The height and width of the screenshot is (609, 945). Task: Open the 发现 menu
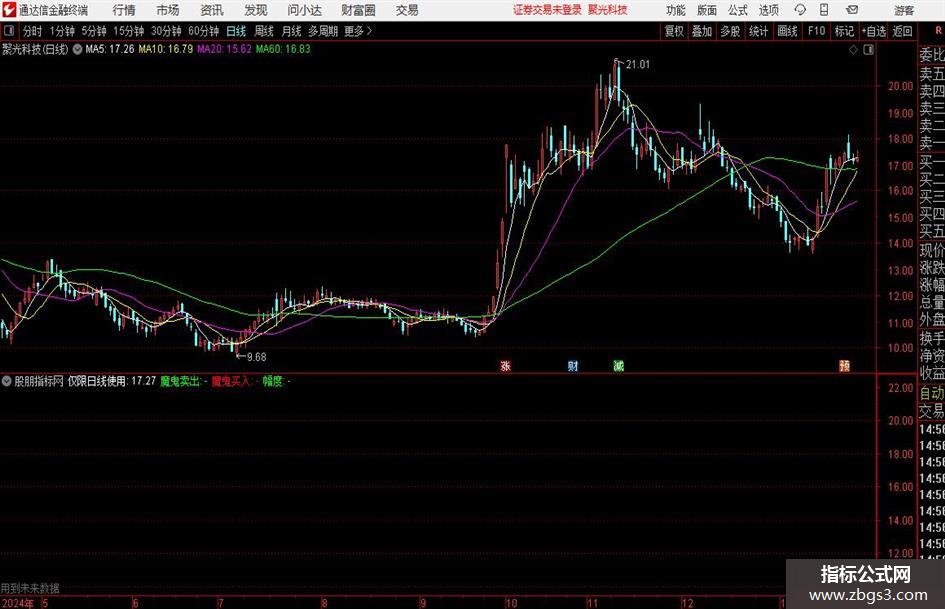tap(256, 10)
